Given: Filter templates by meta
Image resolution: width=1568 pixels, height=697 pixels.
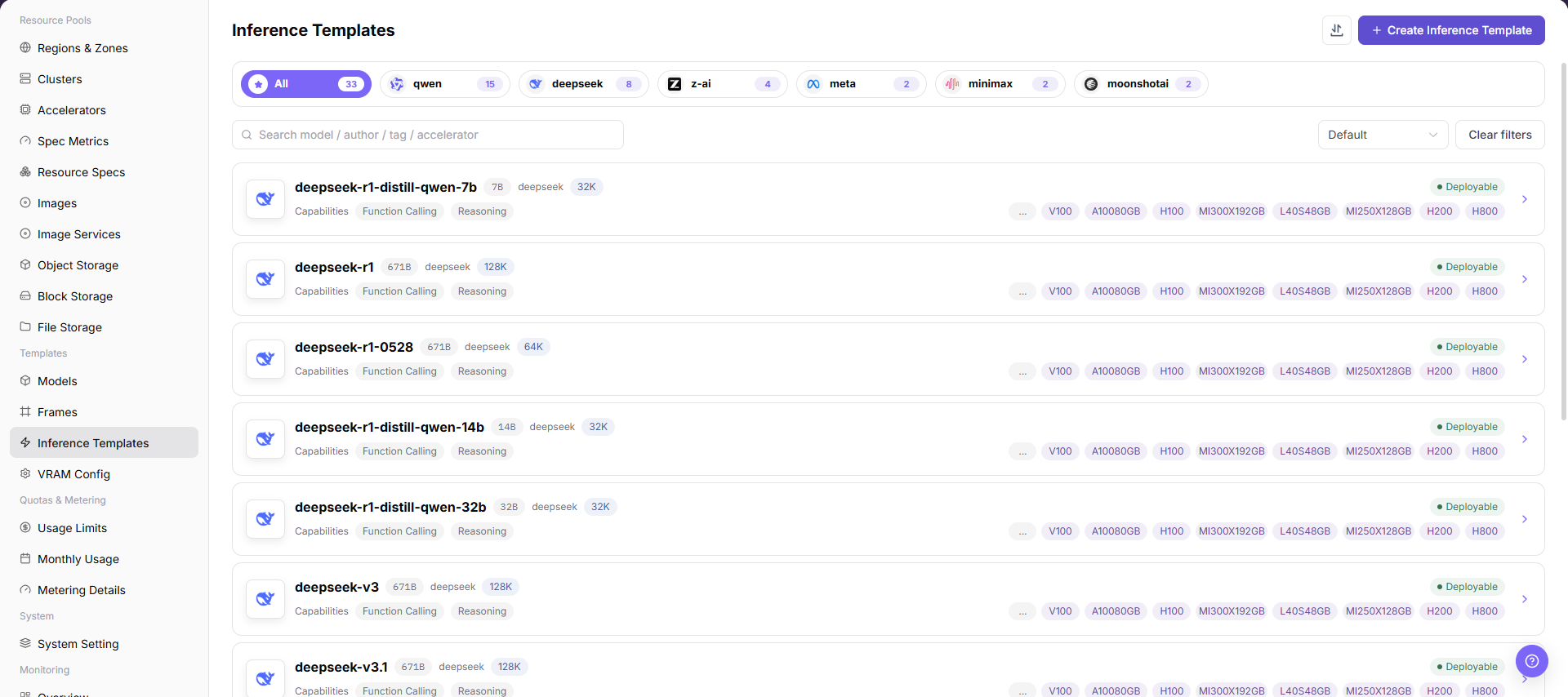Looking at the screenshot, I should (862, 84).
